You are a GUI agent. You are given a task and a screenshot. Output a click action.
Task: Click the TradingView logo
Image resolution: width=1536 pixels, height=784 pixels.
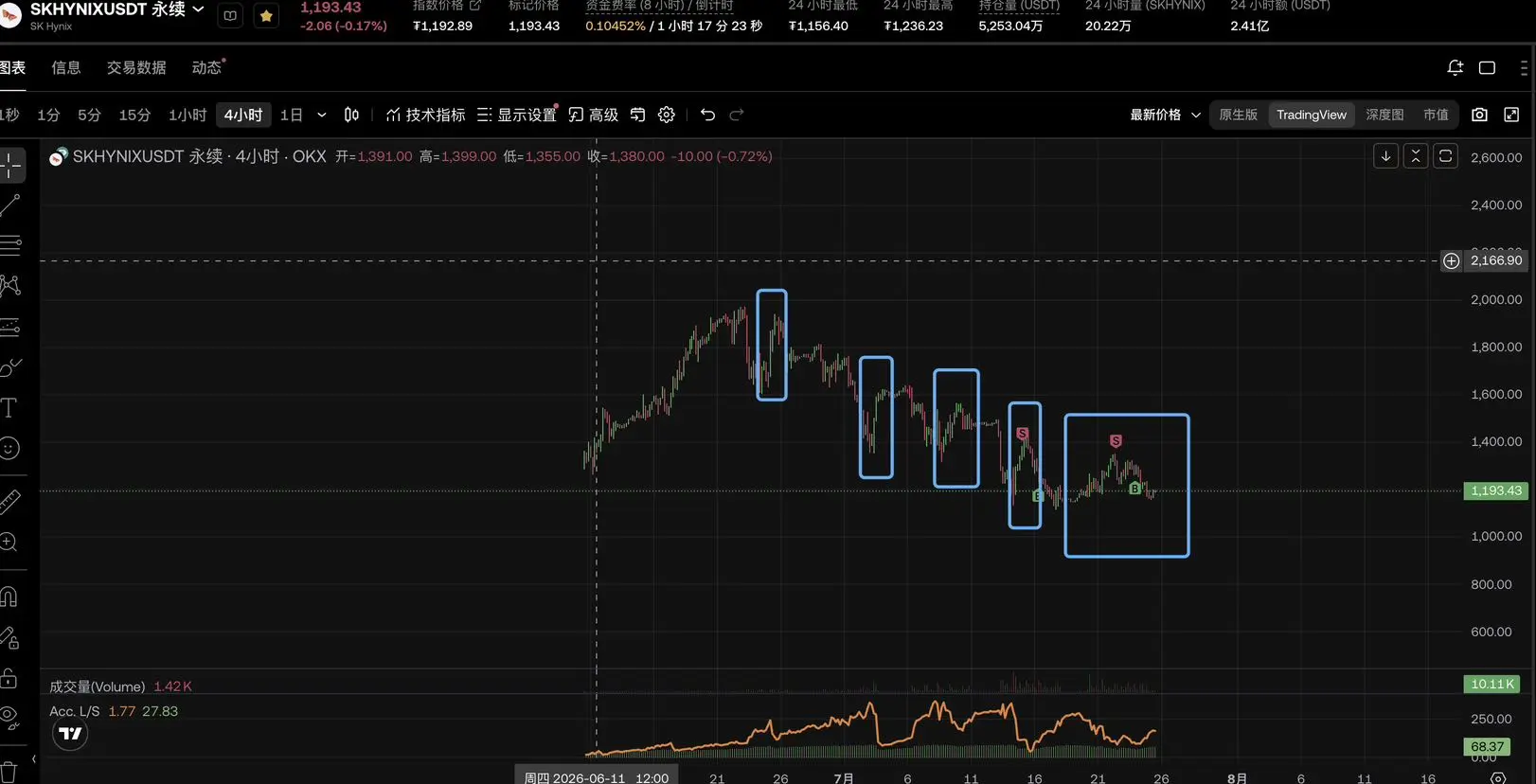[70, 733]
